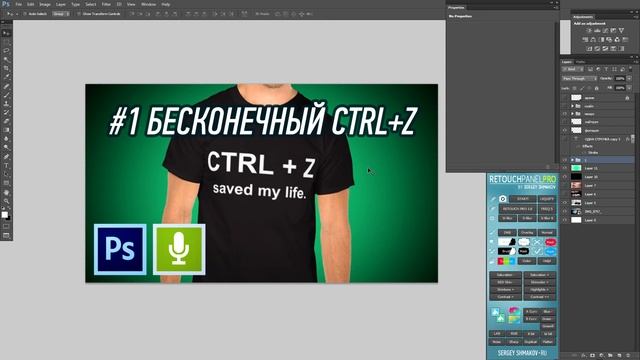Viewport: 640px width, 360px height.
Task: Open the Fill value dropdown arrow
Action: click(630, 88)
